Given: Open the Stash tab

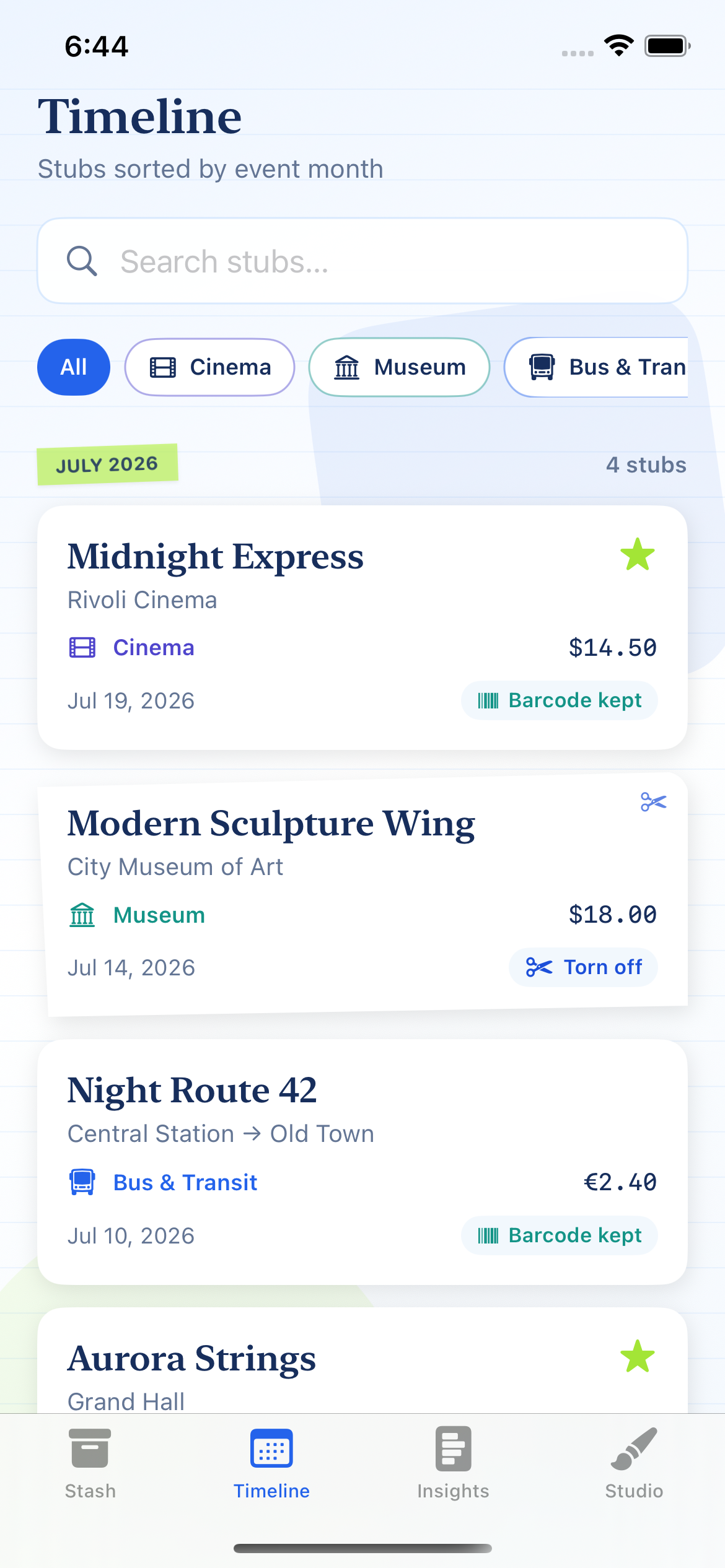Looking at the screenshot, I should (x=90, y=1464).
